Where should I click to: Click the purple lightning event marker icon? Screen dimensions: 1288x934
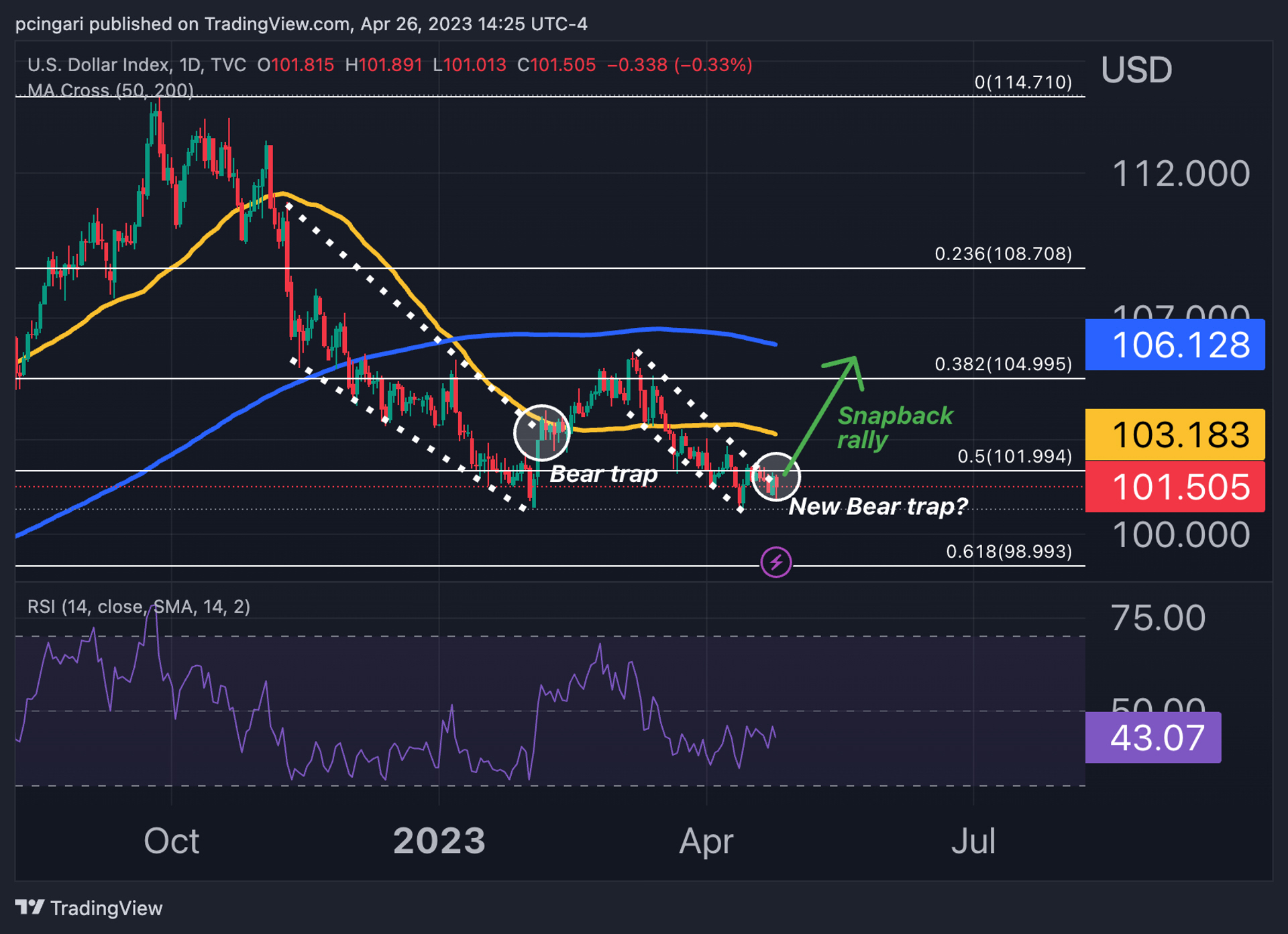(x=775, y=562)
